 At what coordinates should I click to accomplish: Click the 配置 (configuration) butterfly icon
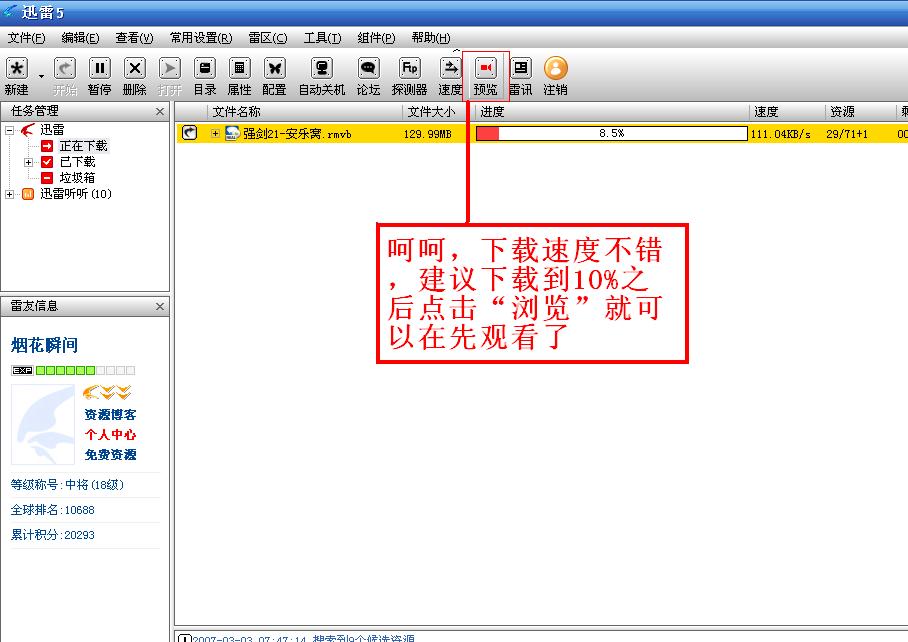[x=274, y=68]
